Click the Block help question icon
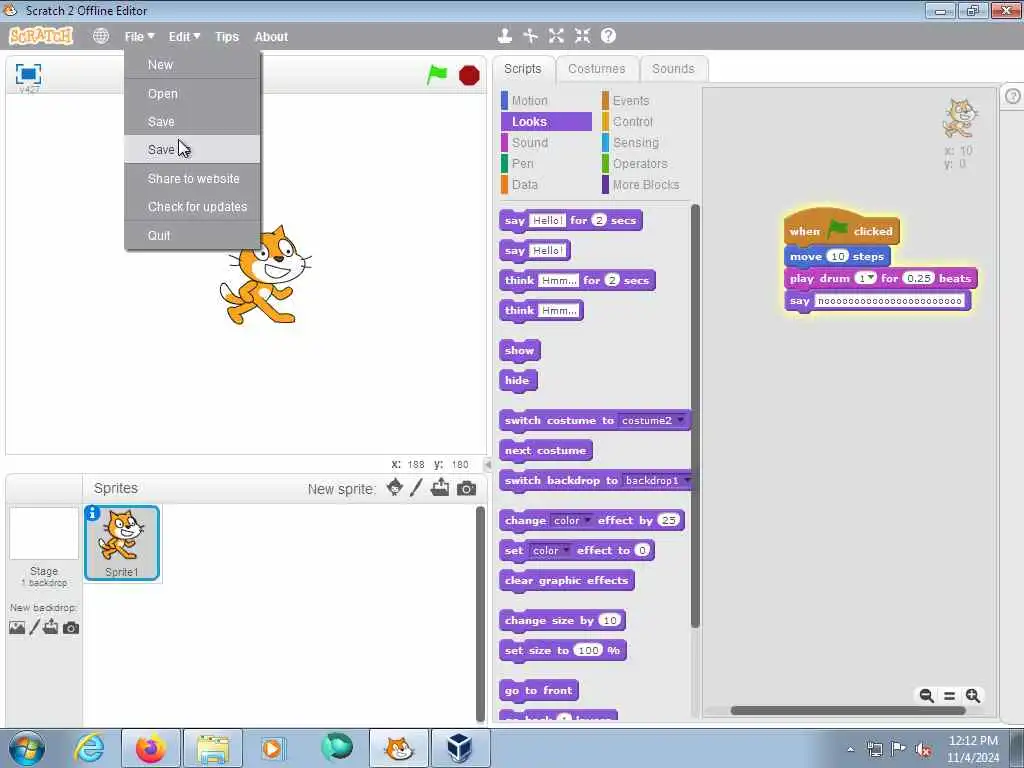Image resolution: width=1024 pixels, height=768 pixels. coord(608,36)
